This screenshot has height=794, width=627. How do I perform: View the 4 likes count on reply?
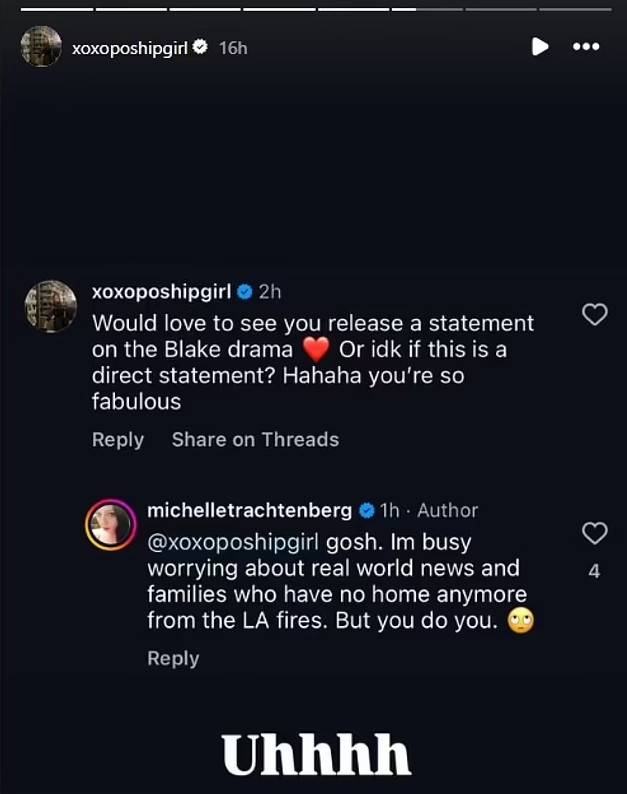pos(595,573)
